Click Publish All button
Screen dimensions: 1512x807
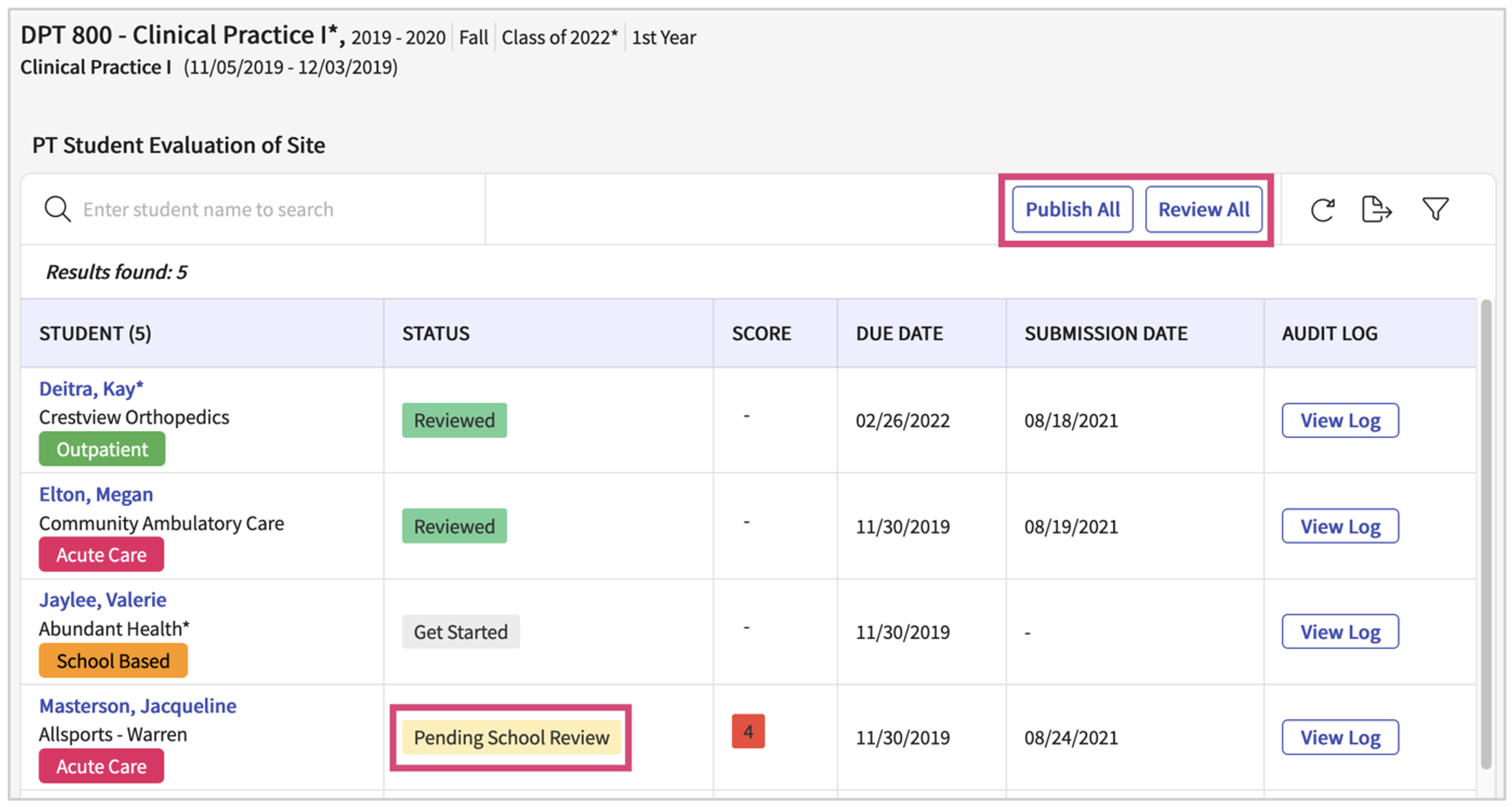[1072, 209]
